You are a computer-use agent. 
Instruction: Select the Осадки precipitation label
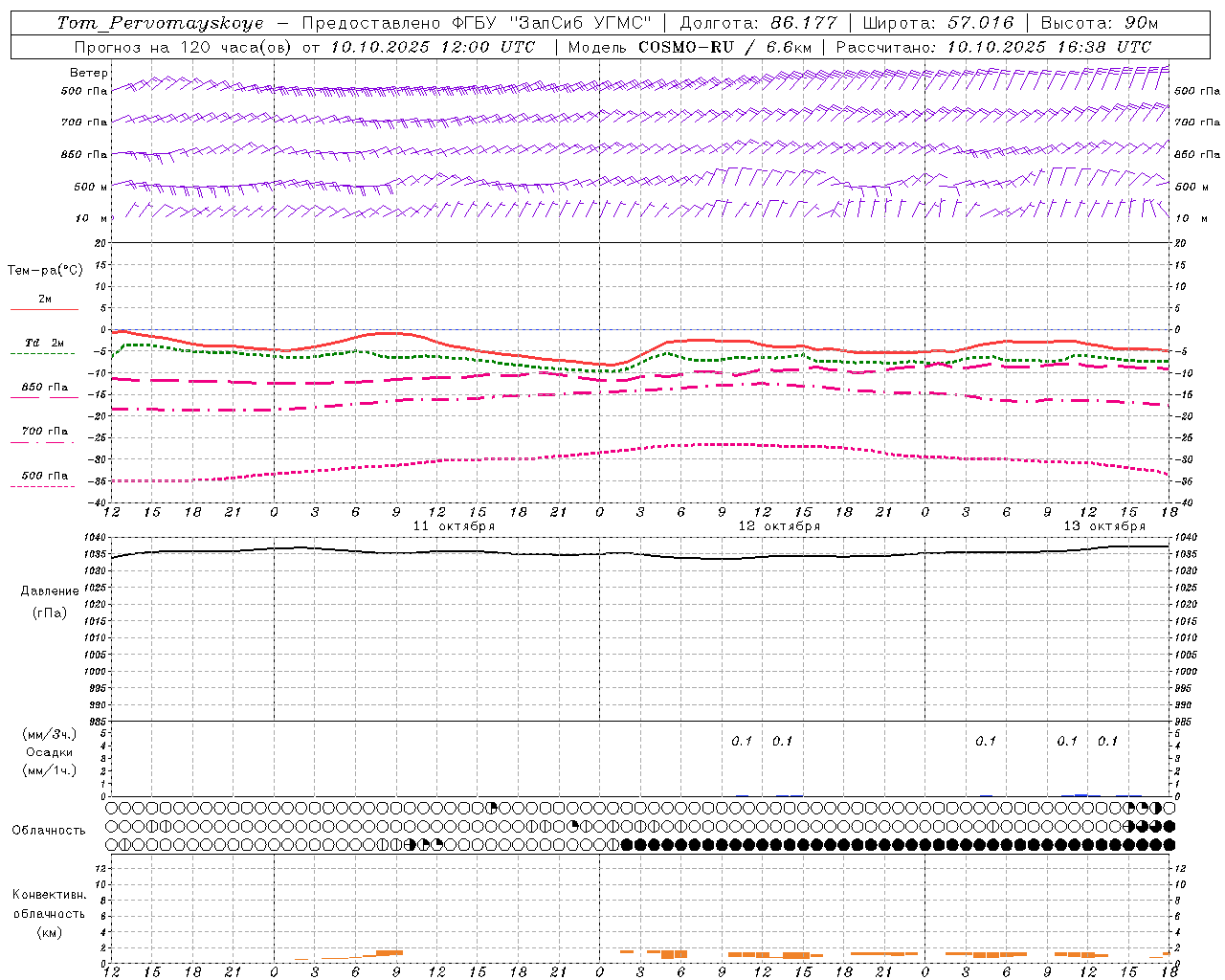click(50, 752)
